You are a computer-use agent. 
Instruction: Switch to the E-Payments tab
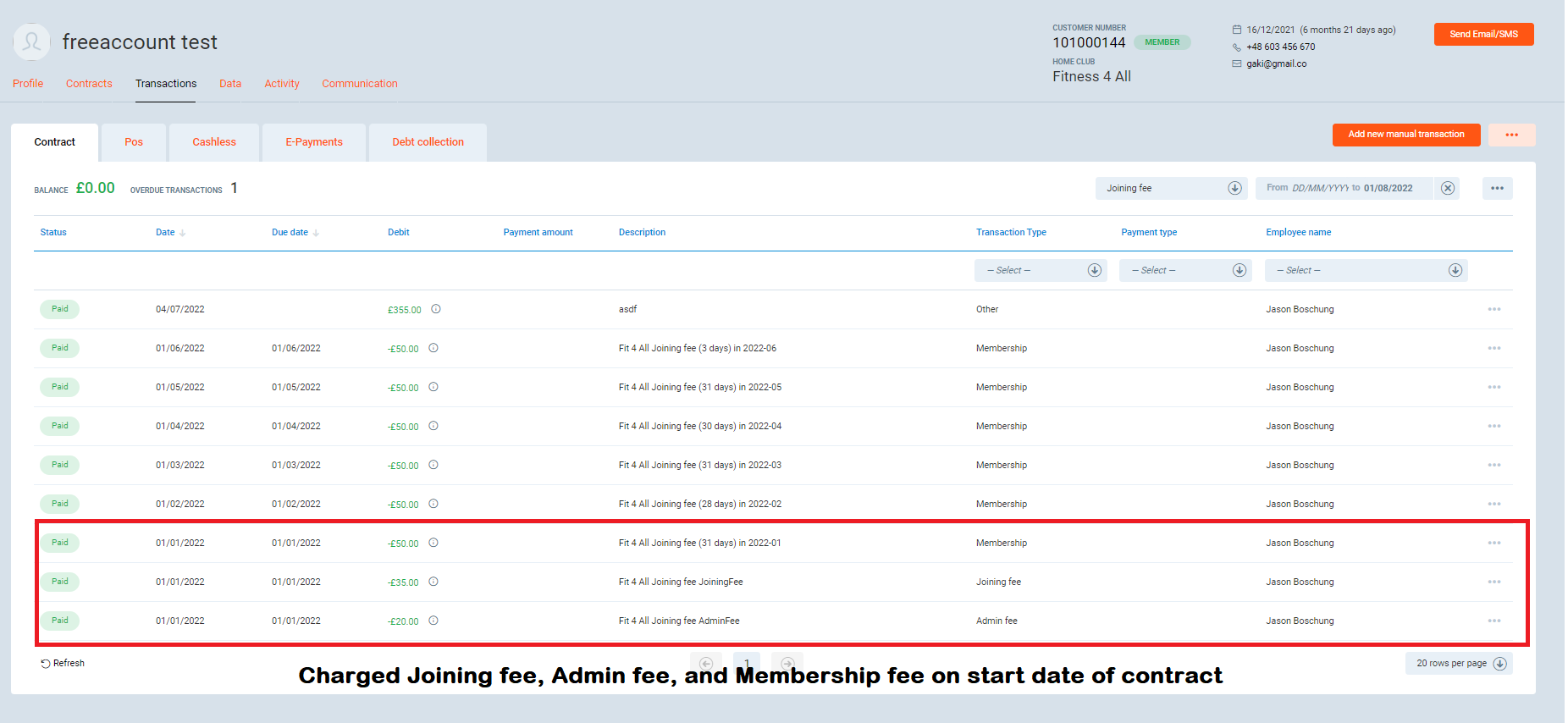[x=314, y=142]
